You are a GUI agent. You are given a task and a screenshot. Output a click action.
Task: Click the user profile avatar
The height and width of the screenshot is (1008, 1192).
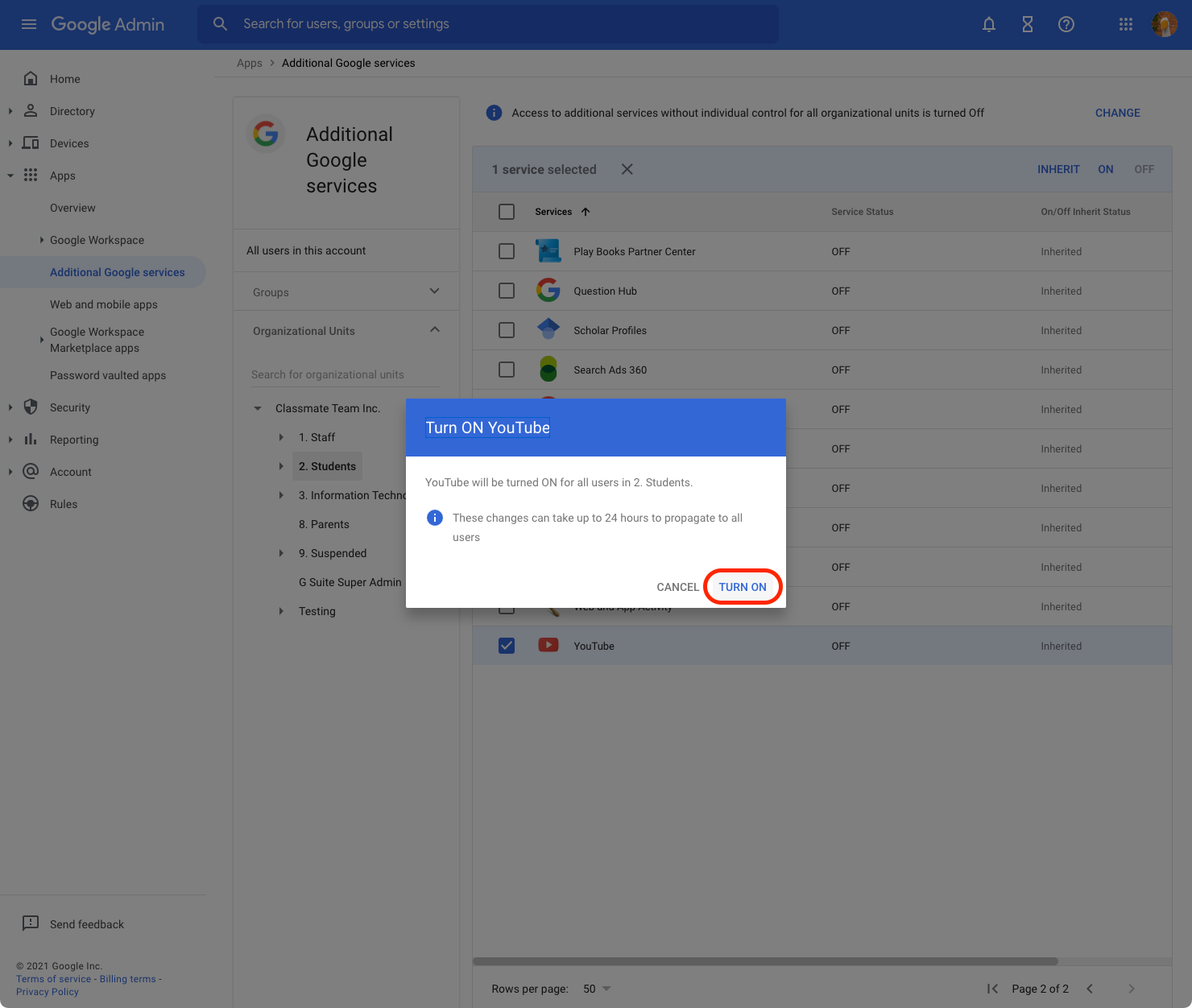1165,24
